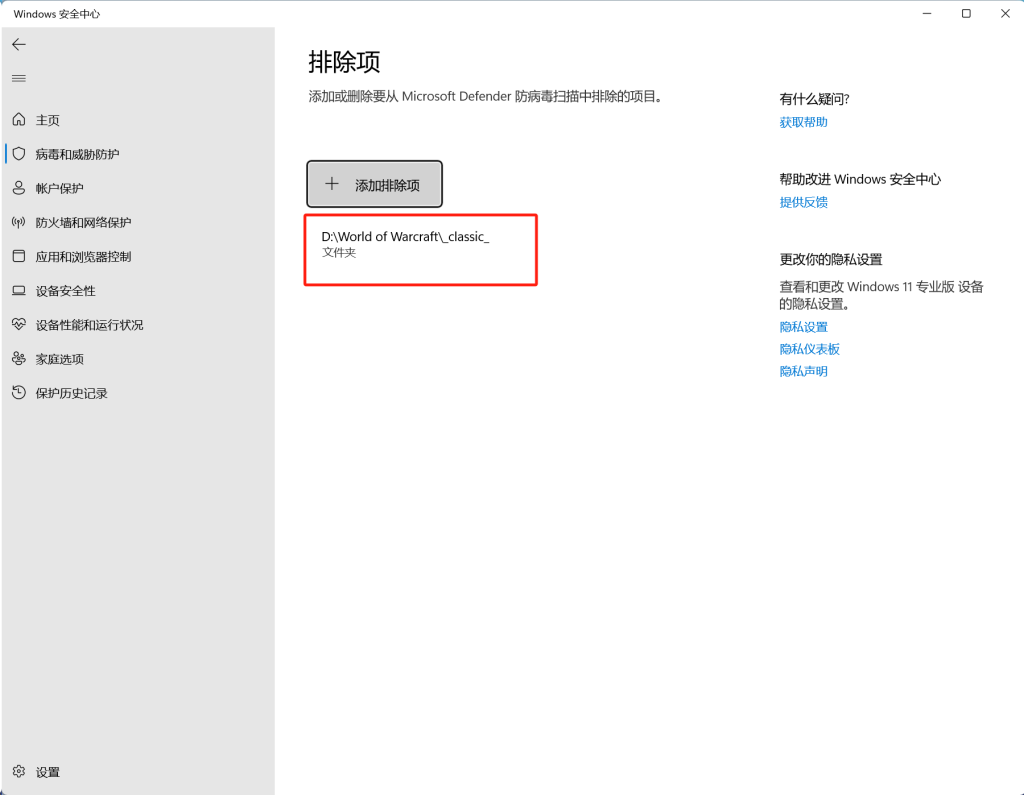The image size is (1024, 795).
Task: Click the signal icon for 防火墙和网络保护
Action: tap(19, 222)
